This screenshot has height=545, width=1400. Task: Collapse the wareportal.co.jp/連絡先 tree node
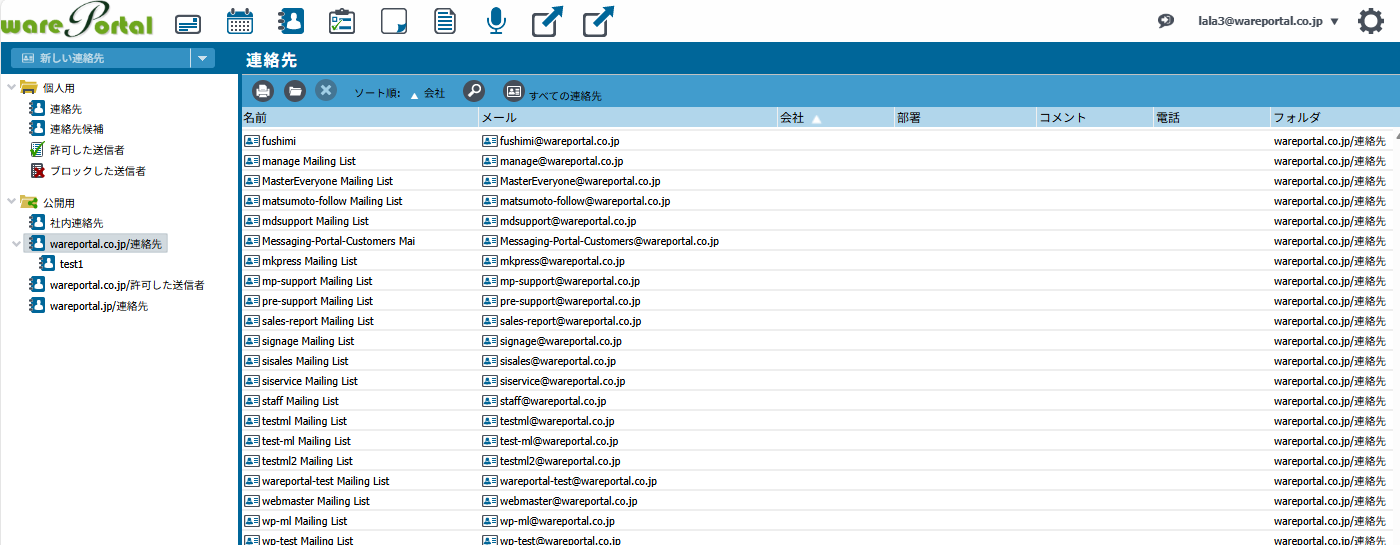pyautogui.click(x=16, y=243)
